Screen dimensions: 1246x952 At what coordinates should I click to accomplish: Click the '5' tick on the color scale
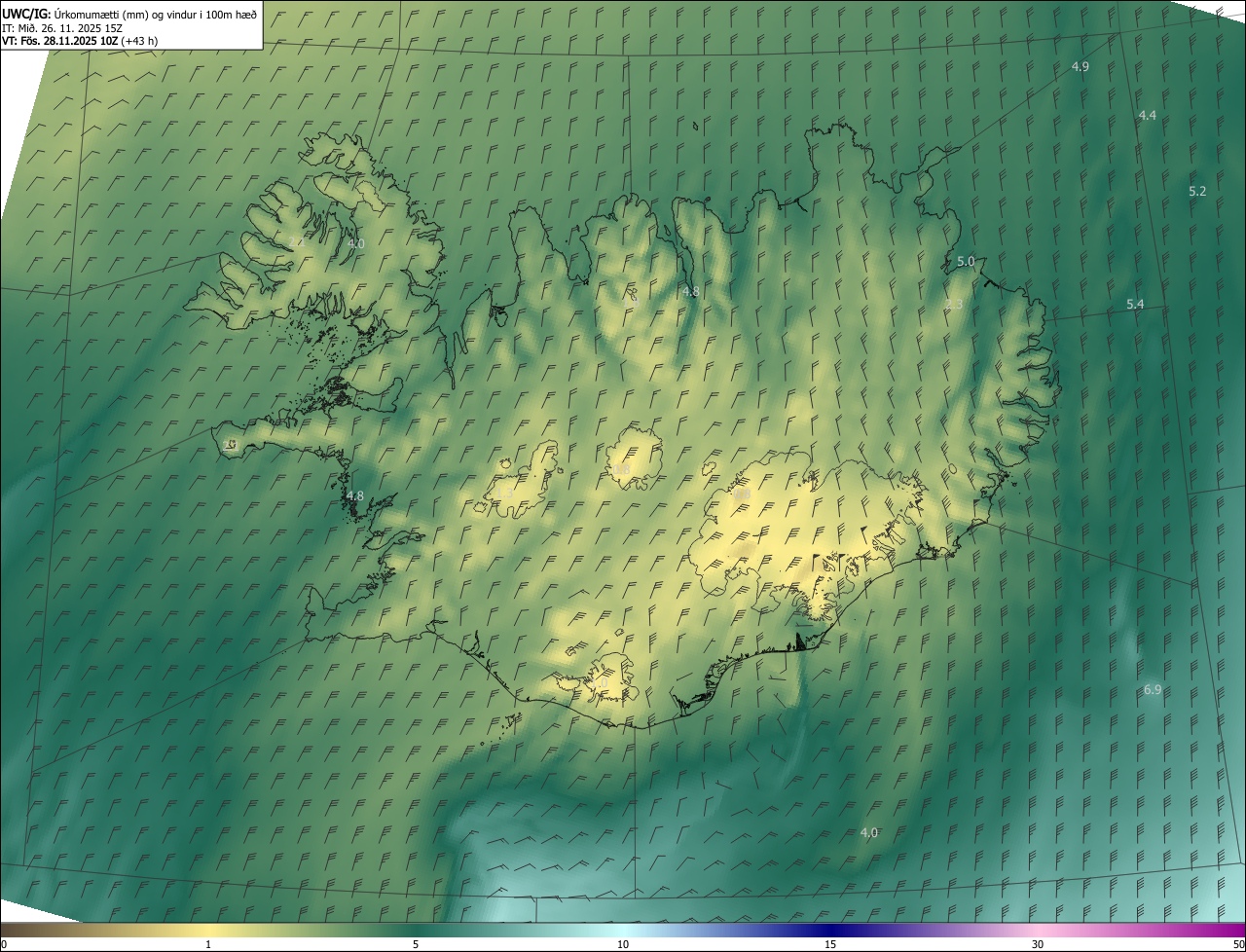(416, 945)
